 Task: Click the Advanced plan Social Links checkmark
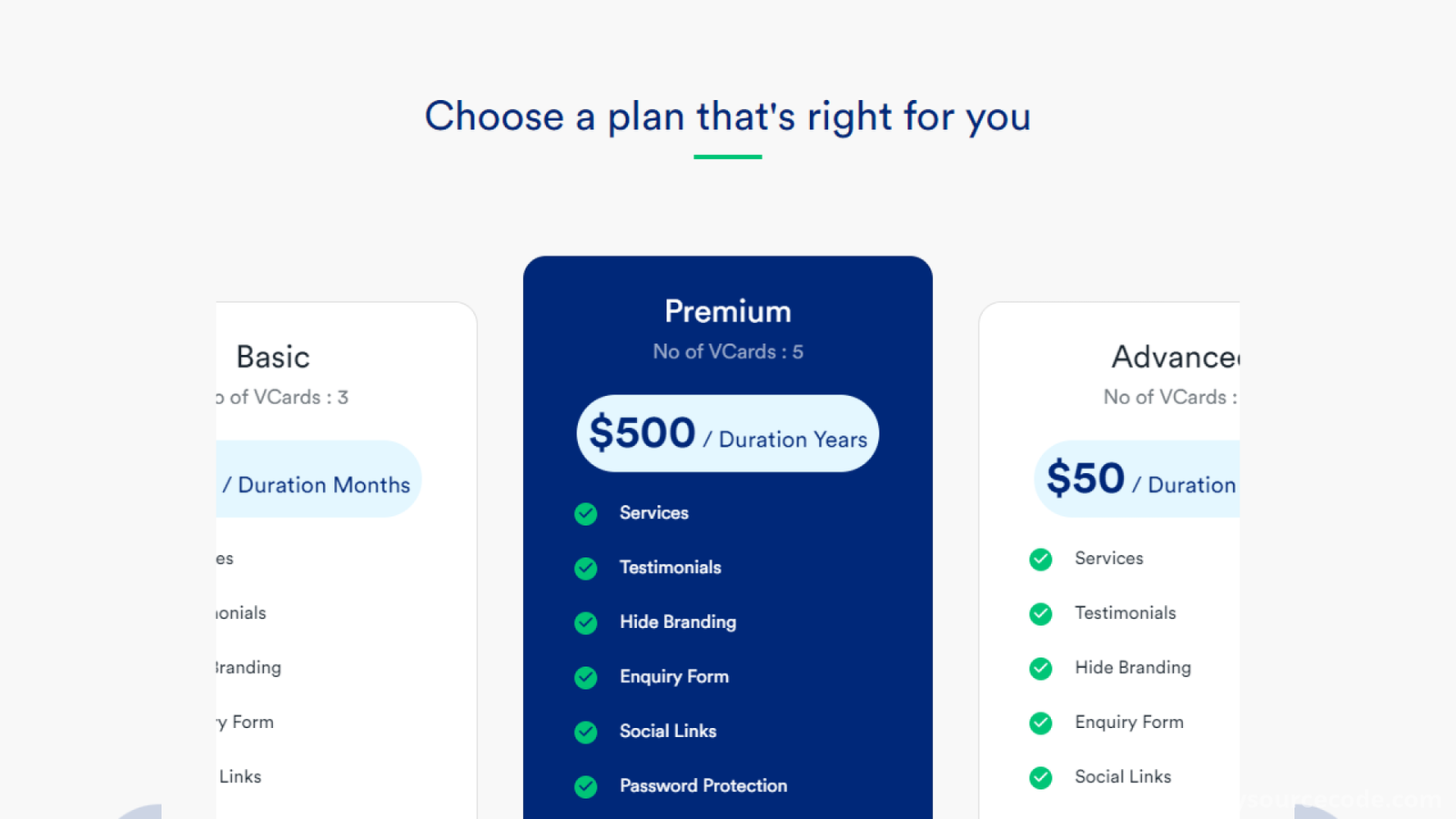pyautogui.click(x=1041, y=778)
